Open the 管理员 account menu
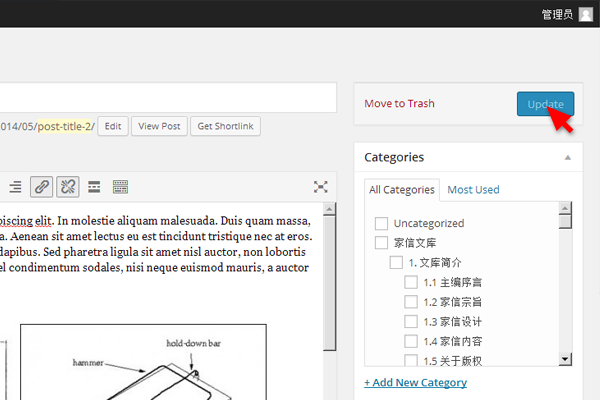 point(557,15)
